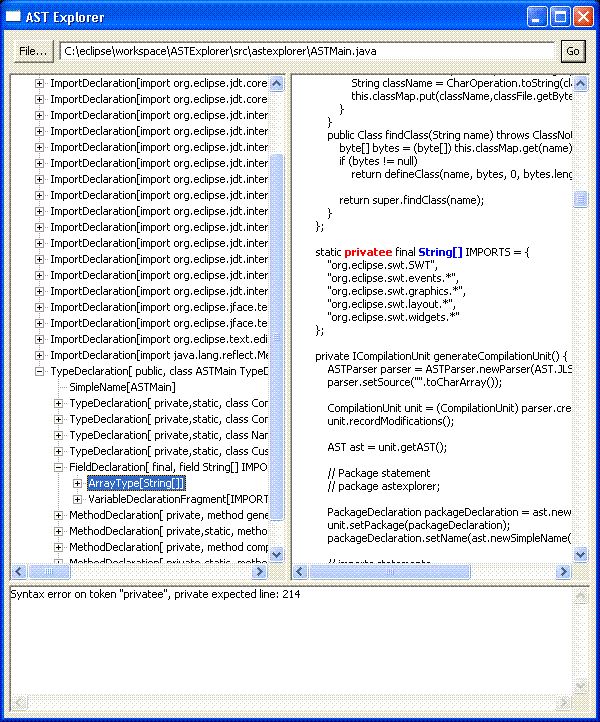This screenshot has height=722, width=600.
Task: Expand the java.lang.reflect import node
Action: [40, 355]
